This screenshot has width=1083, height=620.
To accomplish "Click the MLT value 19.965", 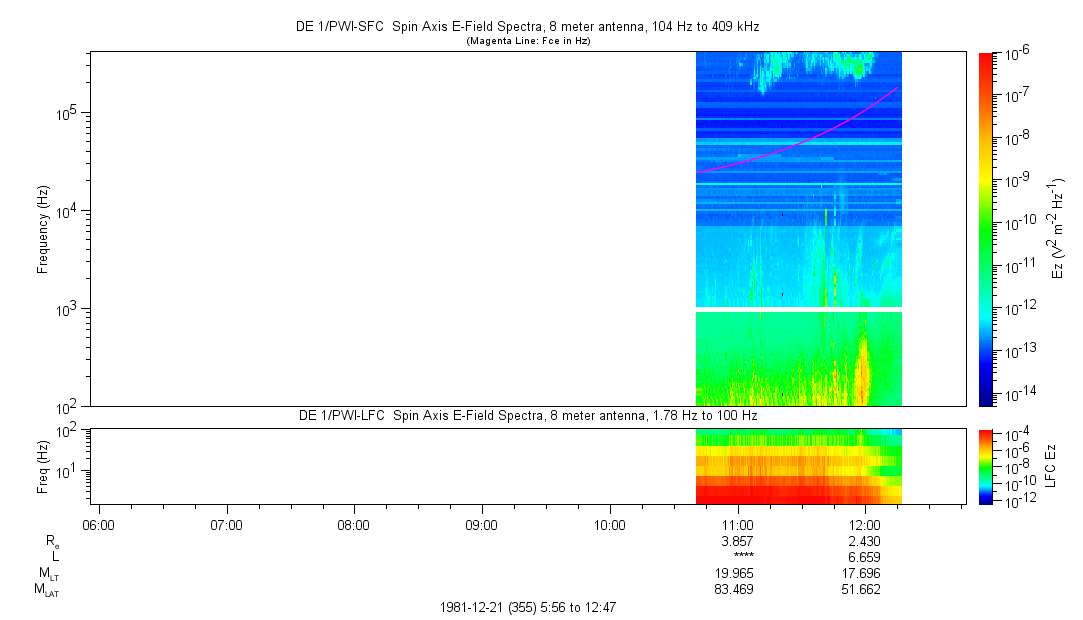I will point(736,574).
